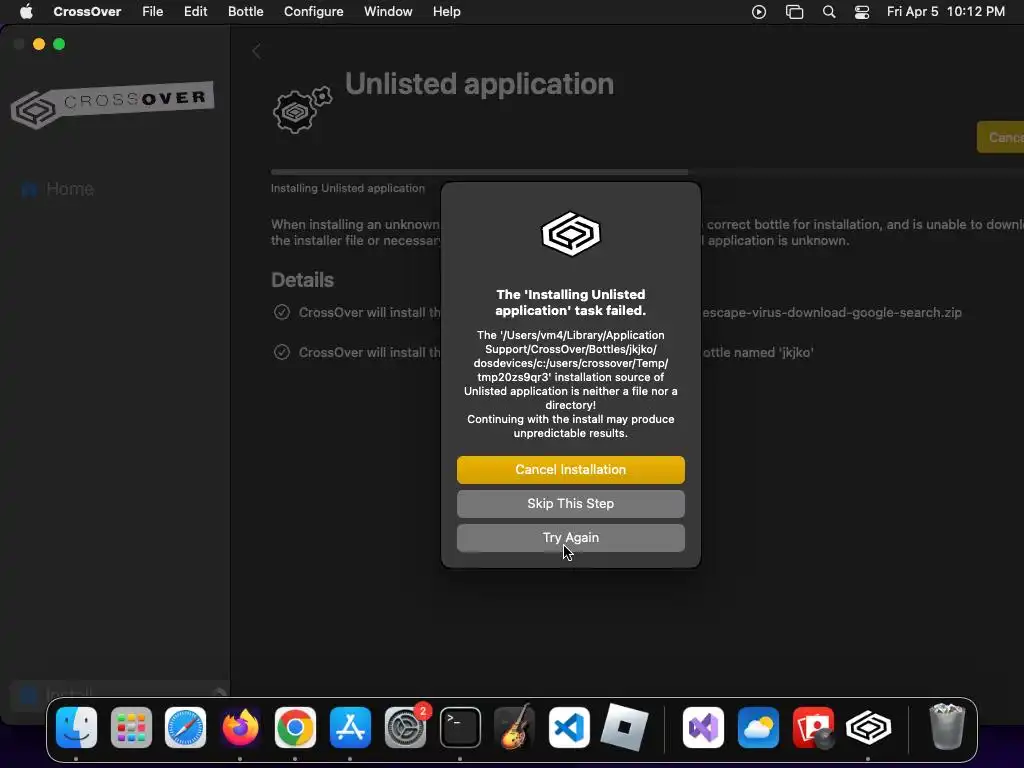Click first Details checkmark icon for zip file
Viewport: 1024px width, 768px height.
click(281, 312)
